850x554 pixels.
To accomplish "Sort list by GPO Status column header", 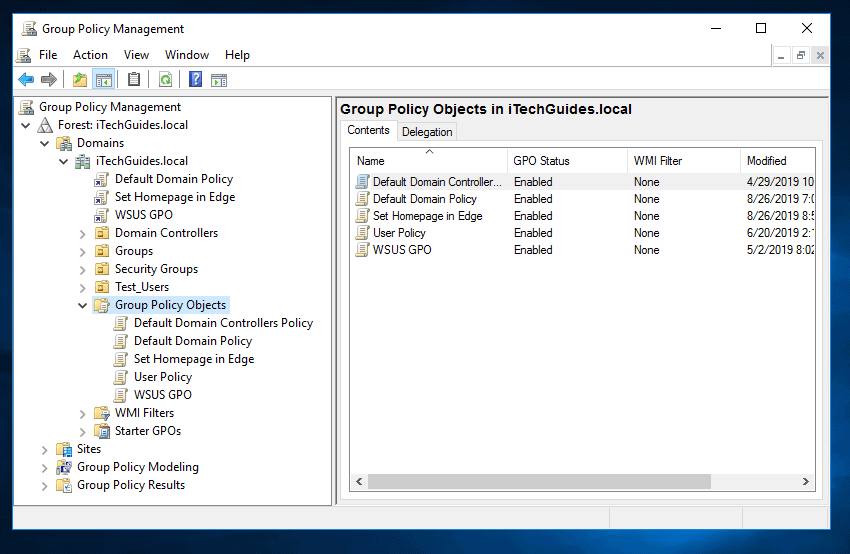I will click(541, 161).
